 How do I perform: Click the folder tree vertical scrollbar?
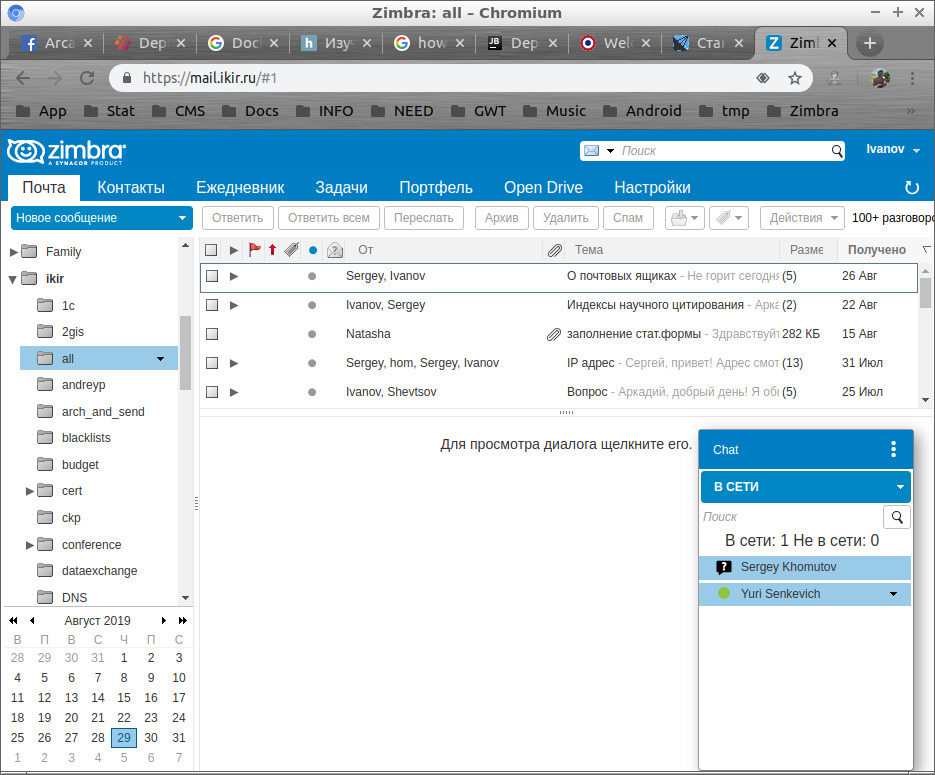click(185, 352)
